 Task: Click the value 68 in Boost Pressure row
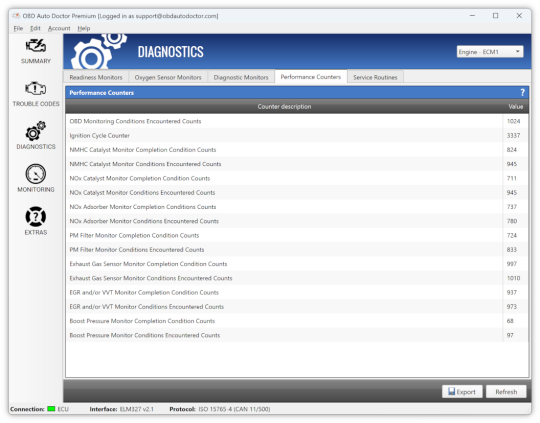click(510, 321)
